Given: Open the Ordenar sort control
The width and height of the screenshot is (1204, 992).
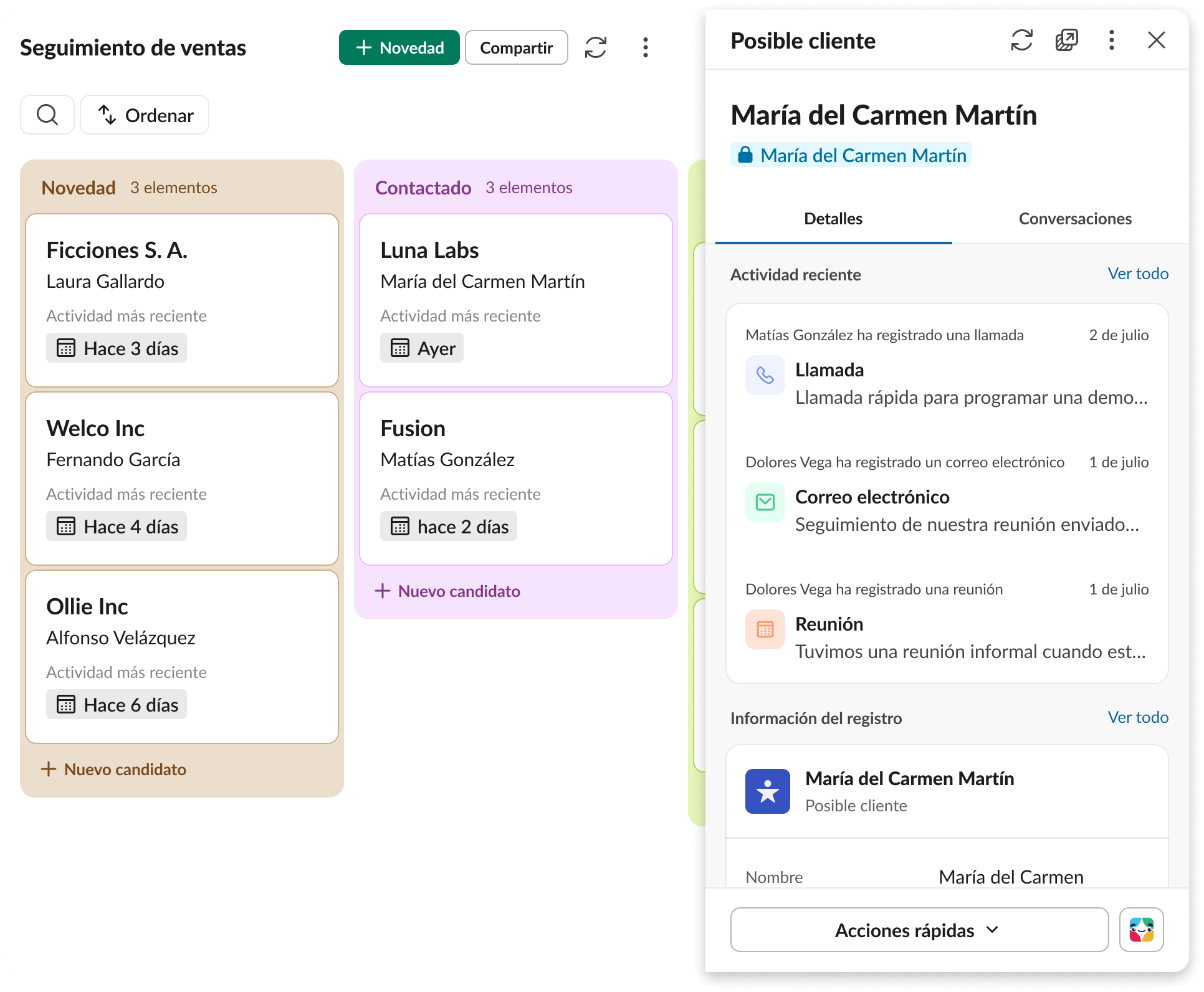Looking at the screenshot, I should coord(145,115).
